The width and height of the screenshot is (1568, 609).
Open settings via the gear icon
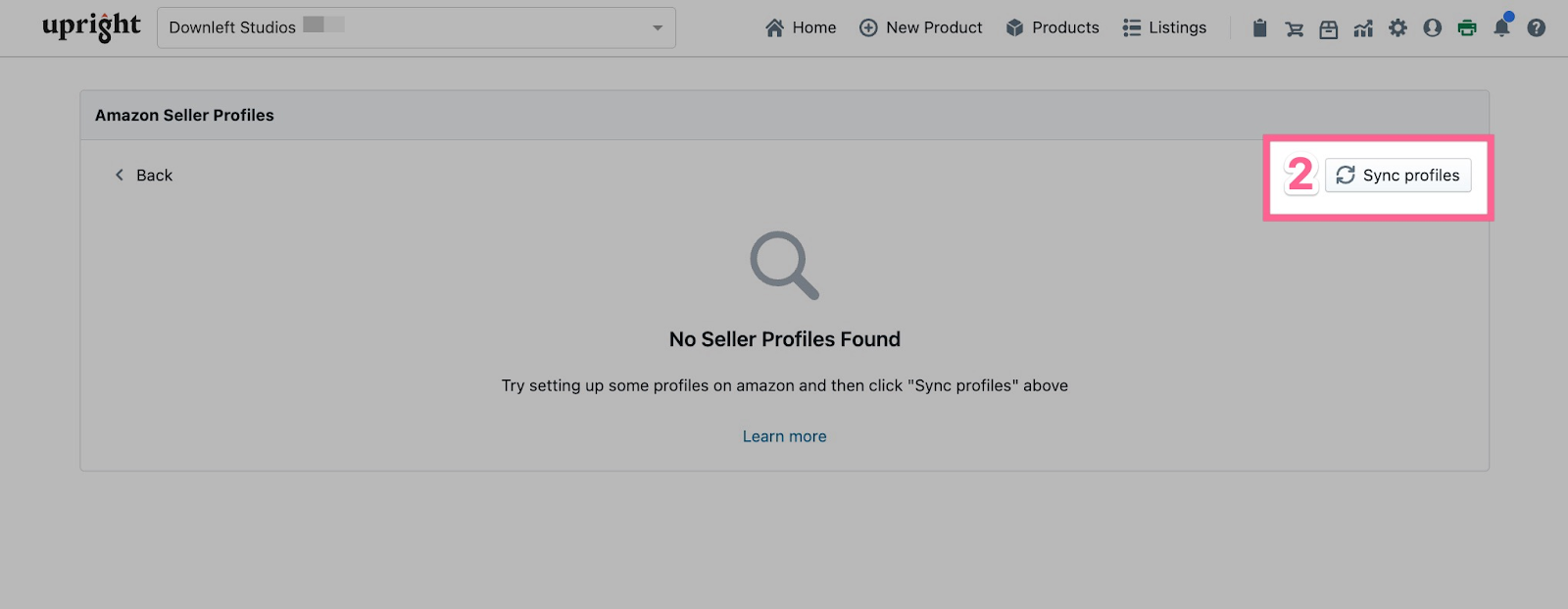point(1397,28)
